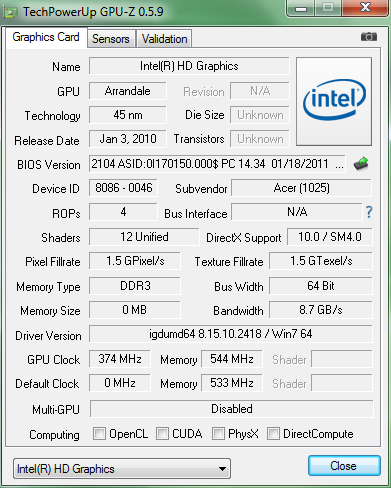This screenshot has height=488, width=391.
Task: Click the GPU-Z app icon in title bar
Action: (x=11, y=13)
